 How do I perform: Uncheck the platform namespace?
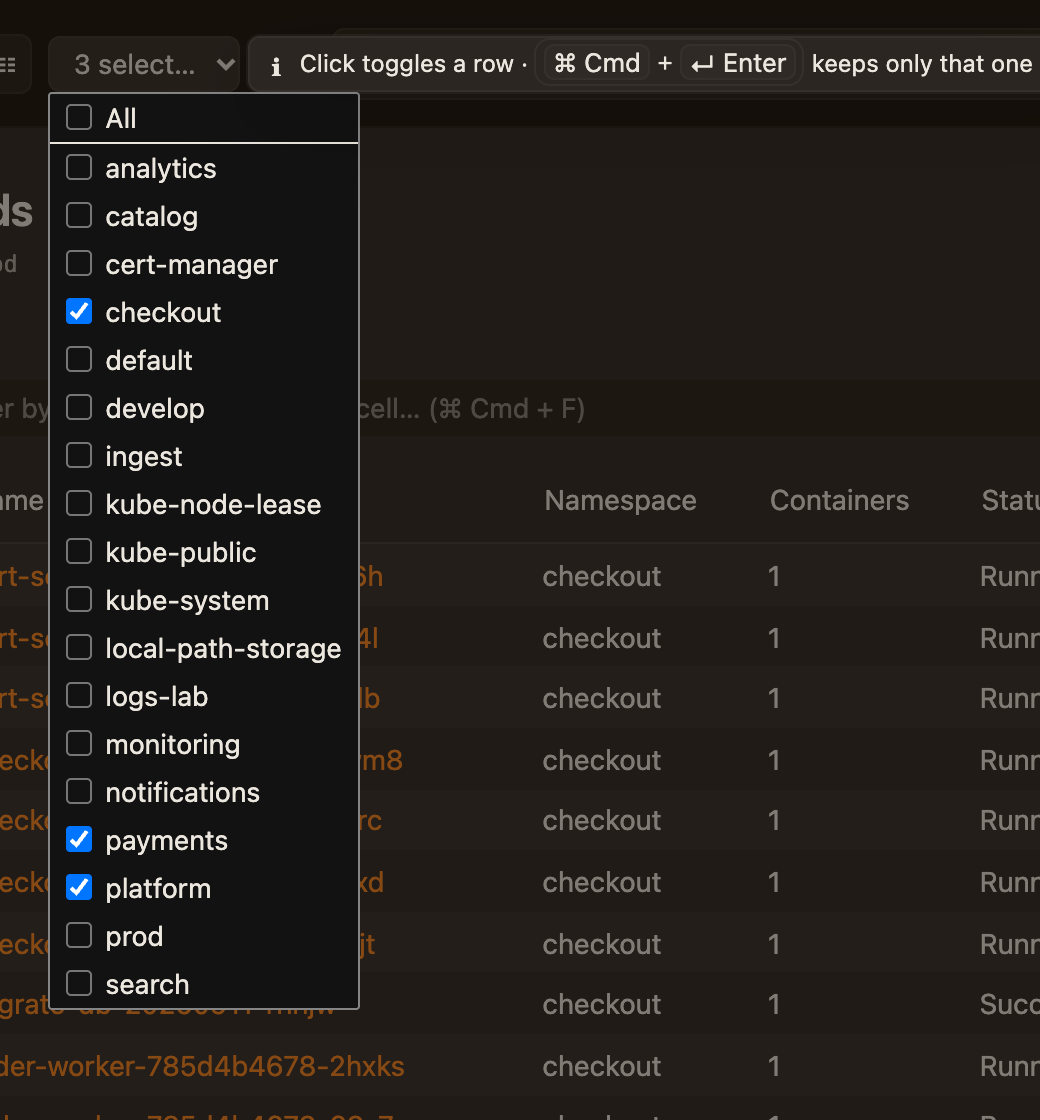79,887
